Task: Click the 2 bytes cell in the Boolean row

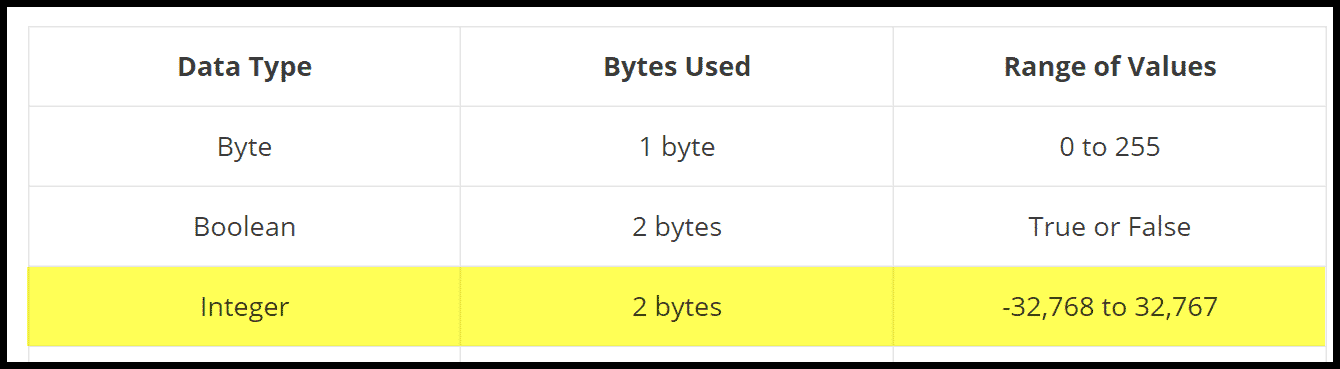Action: click(x=677, y=227)
